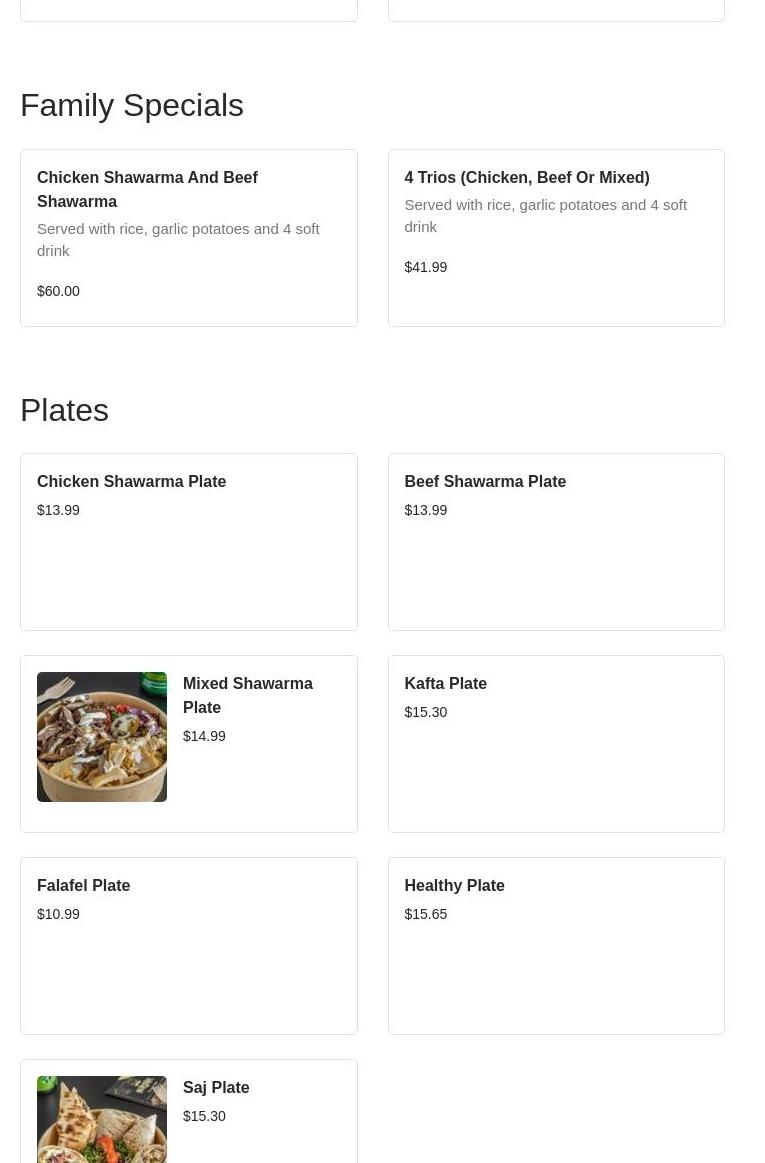The width and height of the screenshot is (765, 1163).
Task: Click the Family Specials section heading
Action: pos(132,106)
